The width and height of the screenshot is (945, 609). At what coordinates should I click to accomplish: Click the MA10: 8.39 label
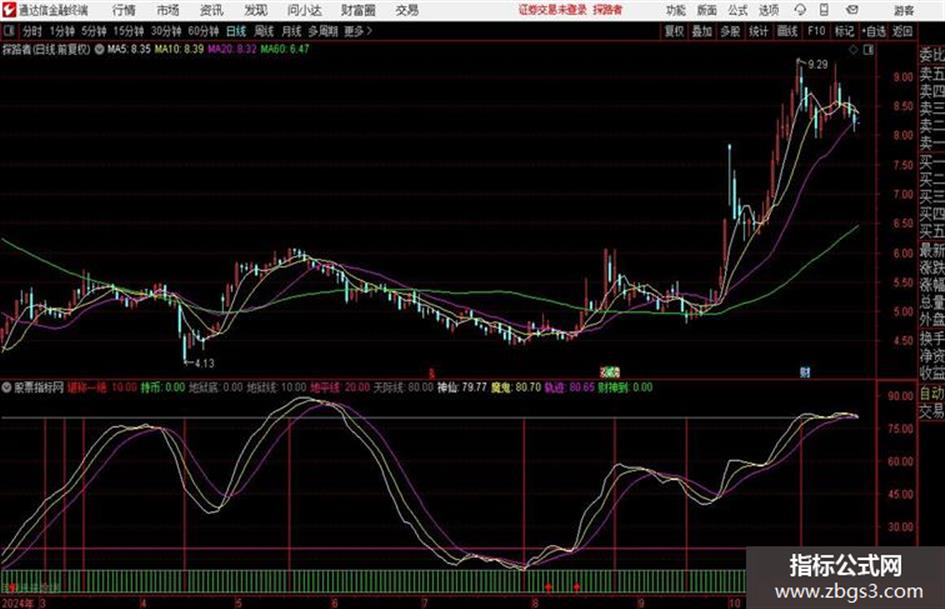[x=179, y=49]
